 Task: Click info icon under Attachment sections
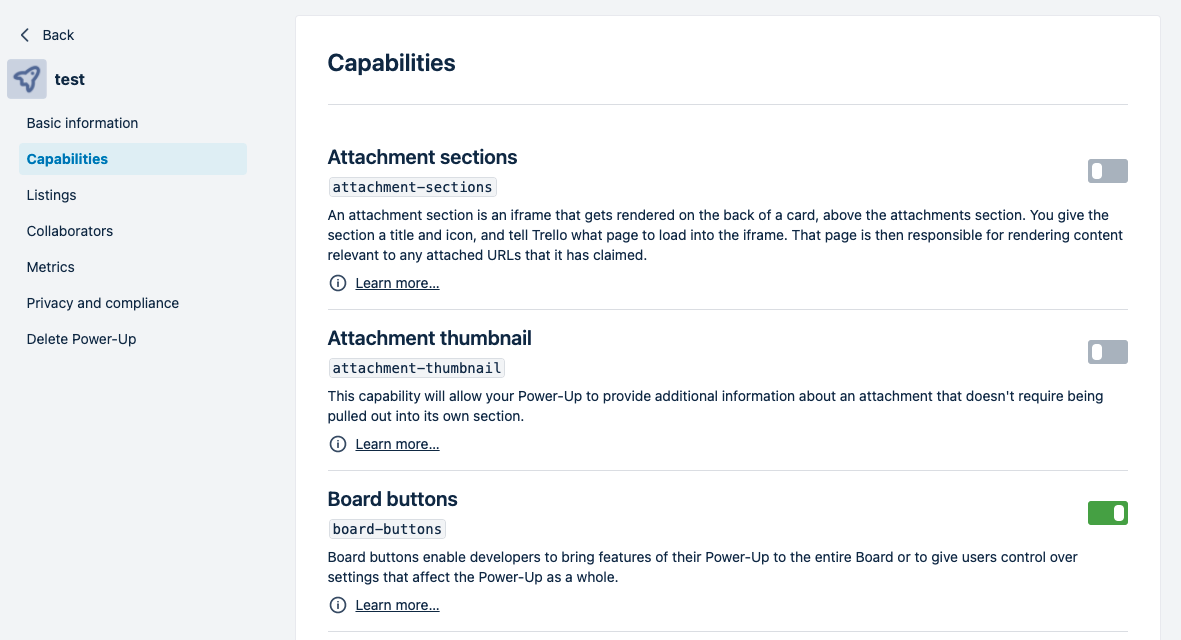(337, 283)
